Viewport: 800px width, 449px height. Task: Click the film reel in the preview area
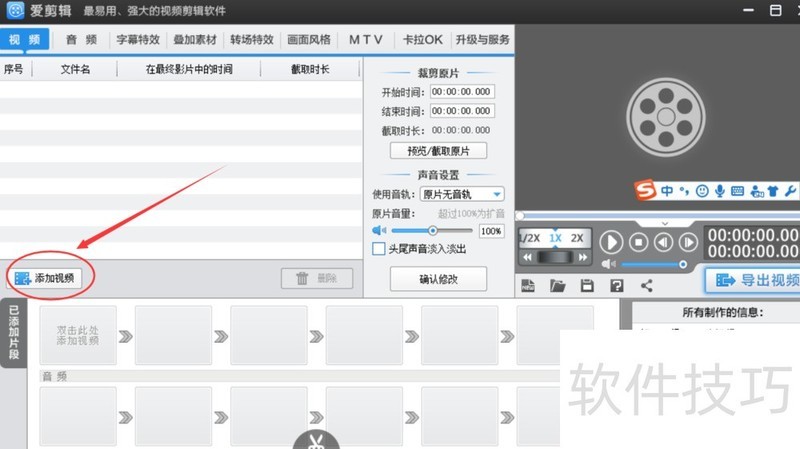pos(666,117)
